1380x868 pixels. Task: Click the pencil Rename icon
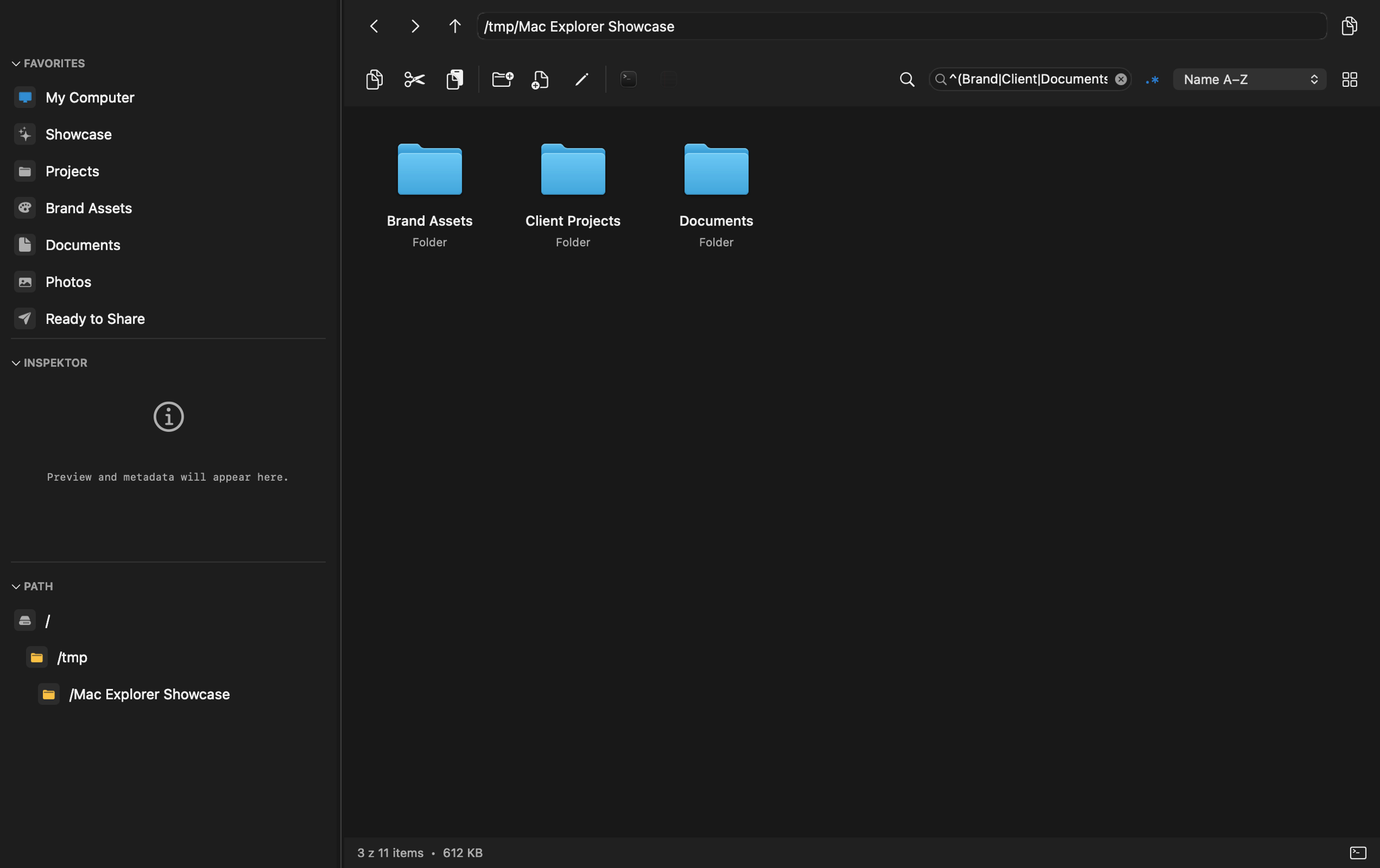(581, 80)
